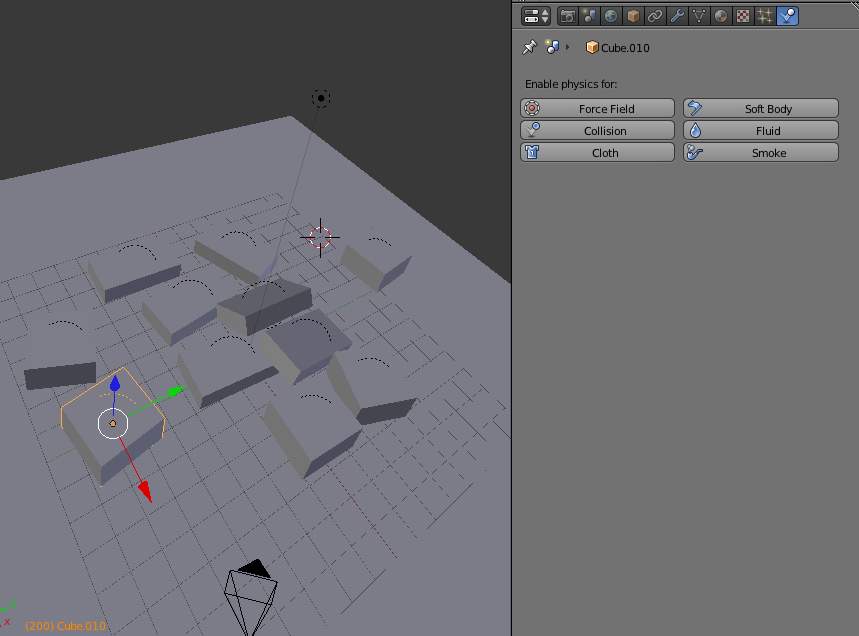The image size is (859, 636).
Task: Click the Fluid droplet icon
Action: tap(695, 130)
